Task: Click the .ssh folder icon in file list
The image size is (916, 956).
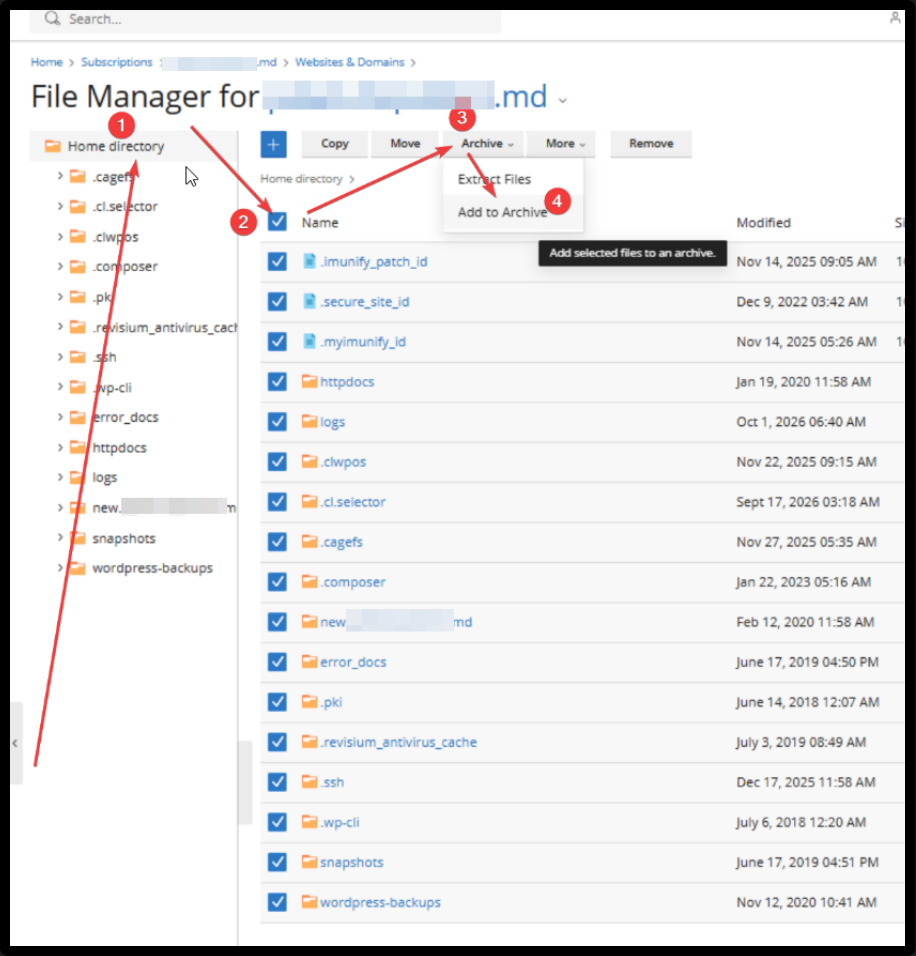Action: tap(310, 782)
